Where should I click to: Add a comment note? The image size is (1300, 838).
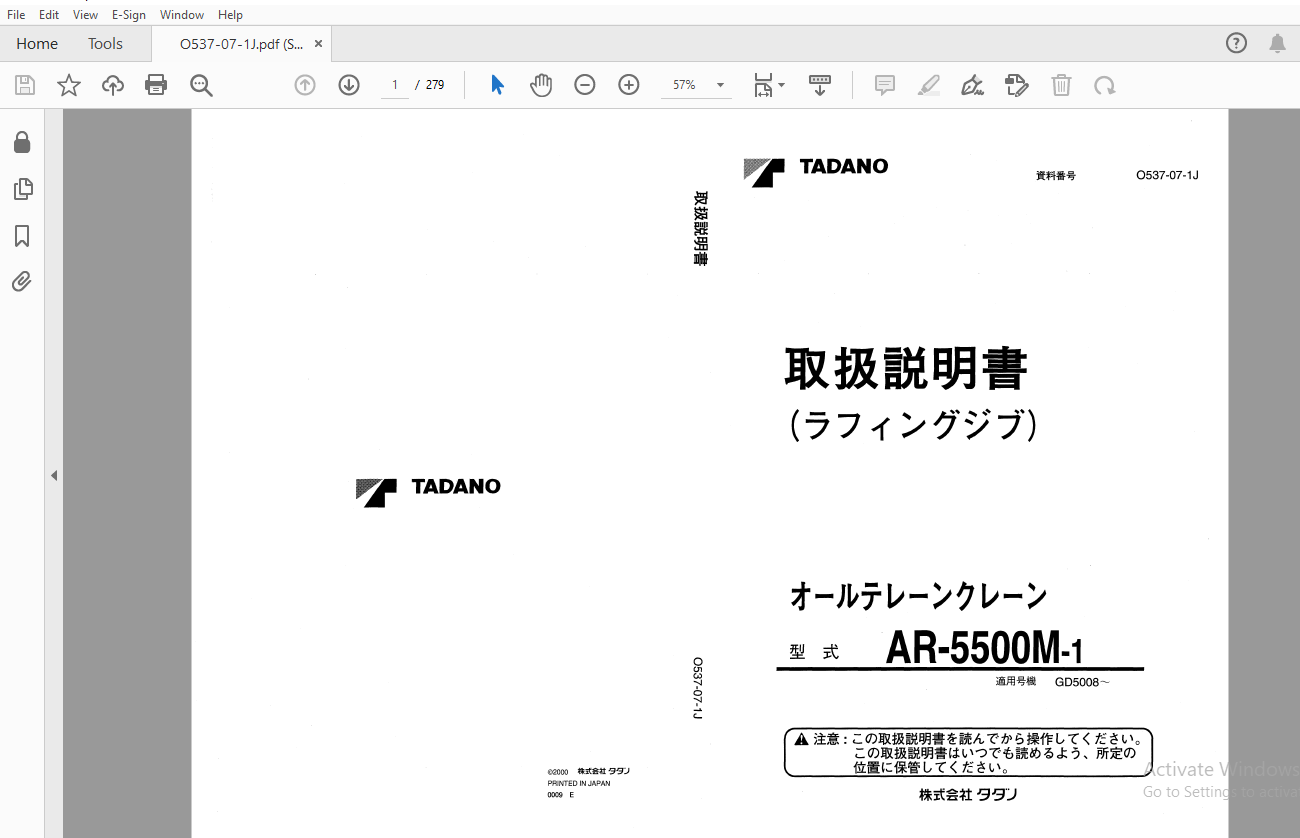885,85
